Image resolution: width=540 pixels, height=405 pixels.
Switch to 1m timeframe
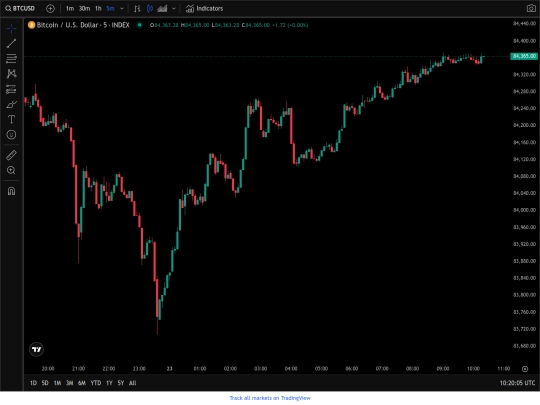tap(70, 9)
